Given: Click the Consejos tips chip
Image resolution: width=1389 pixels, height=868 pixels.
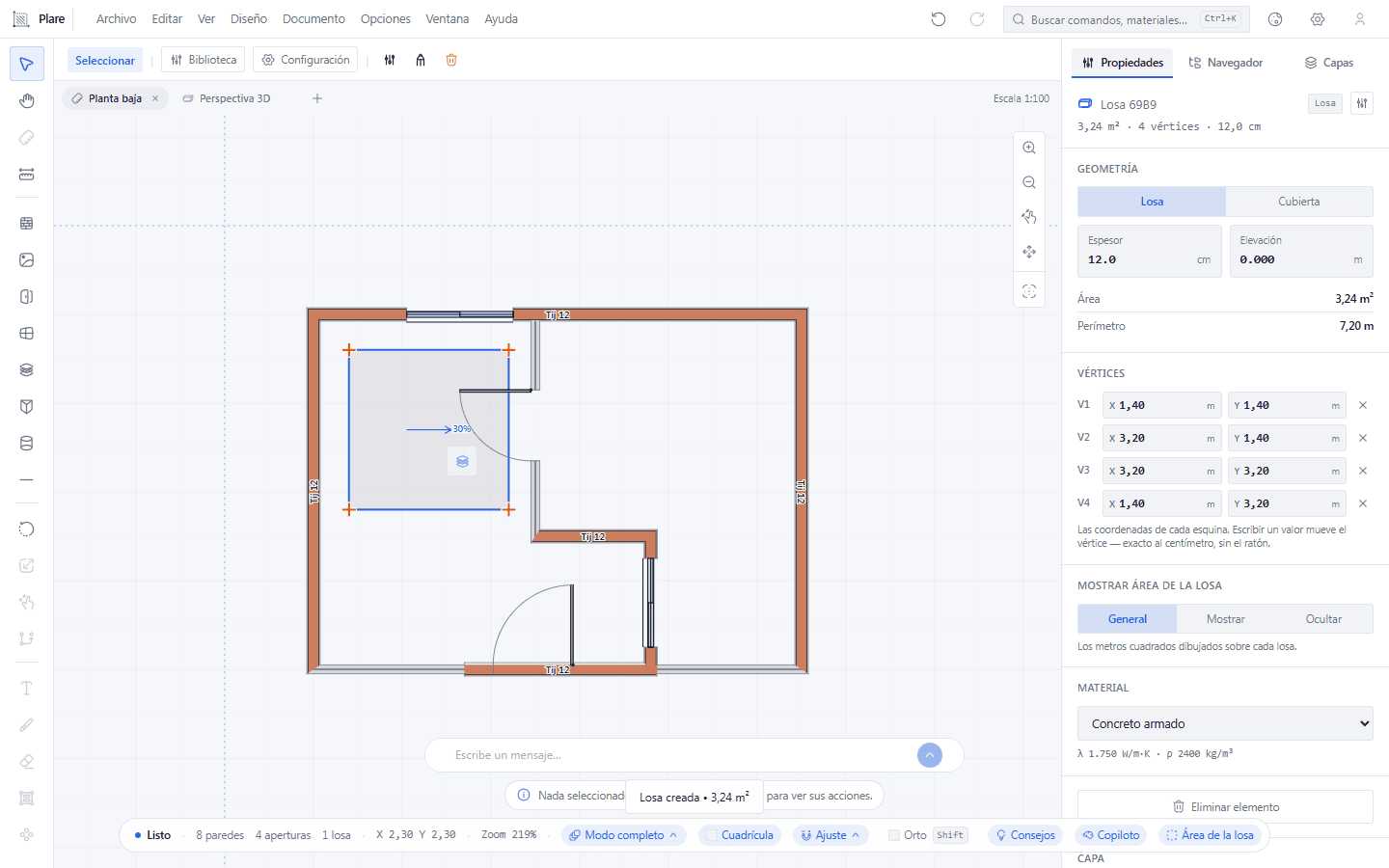Looking at the screenshot, I should [x=1025, y=835].
